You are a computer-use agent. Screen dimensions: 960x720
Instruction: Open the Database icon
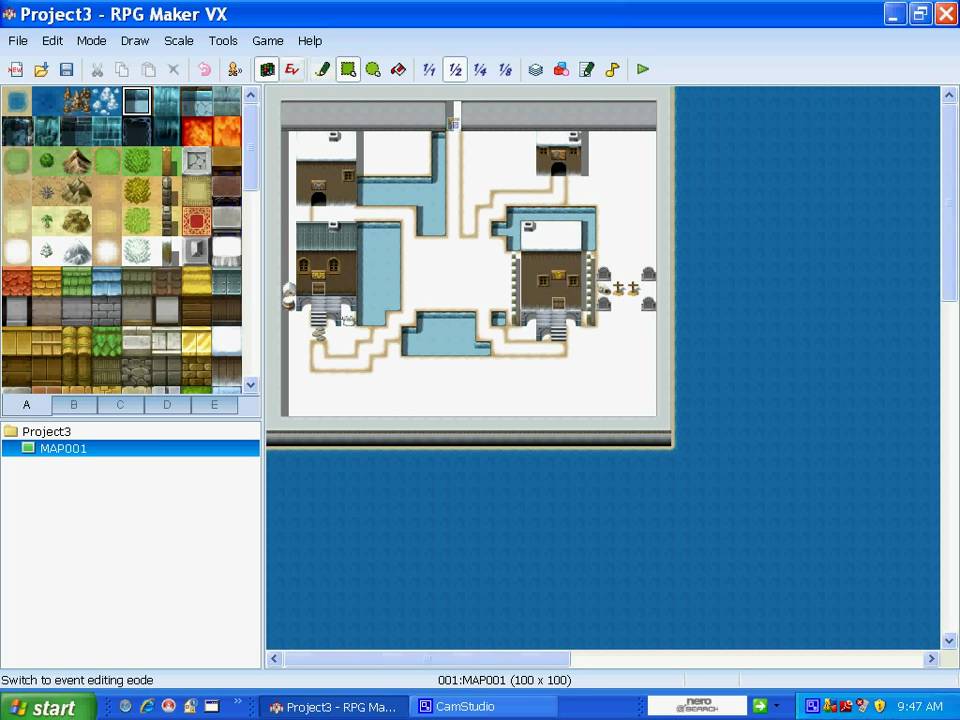pos(536,69)
